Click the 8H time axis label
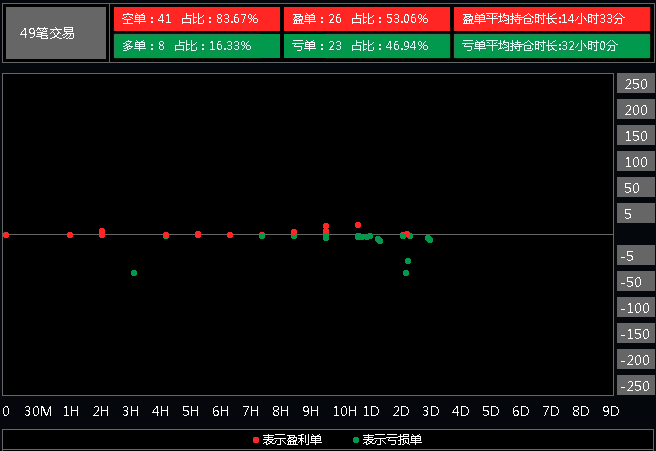Viewport: 656px width, 451px height. pos(280,411)
